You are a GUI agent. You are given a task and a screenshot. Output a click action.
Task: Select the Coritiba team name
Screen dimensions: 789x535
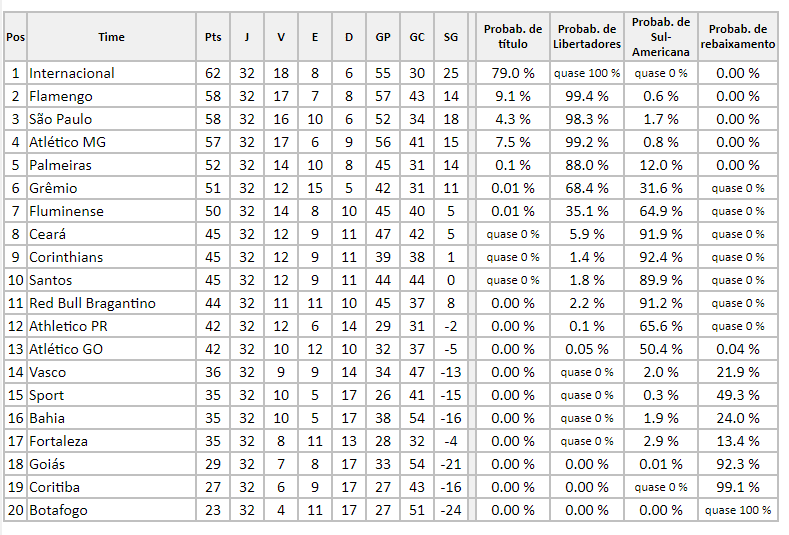click(54, 487)
